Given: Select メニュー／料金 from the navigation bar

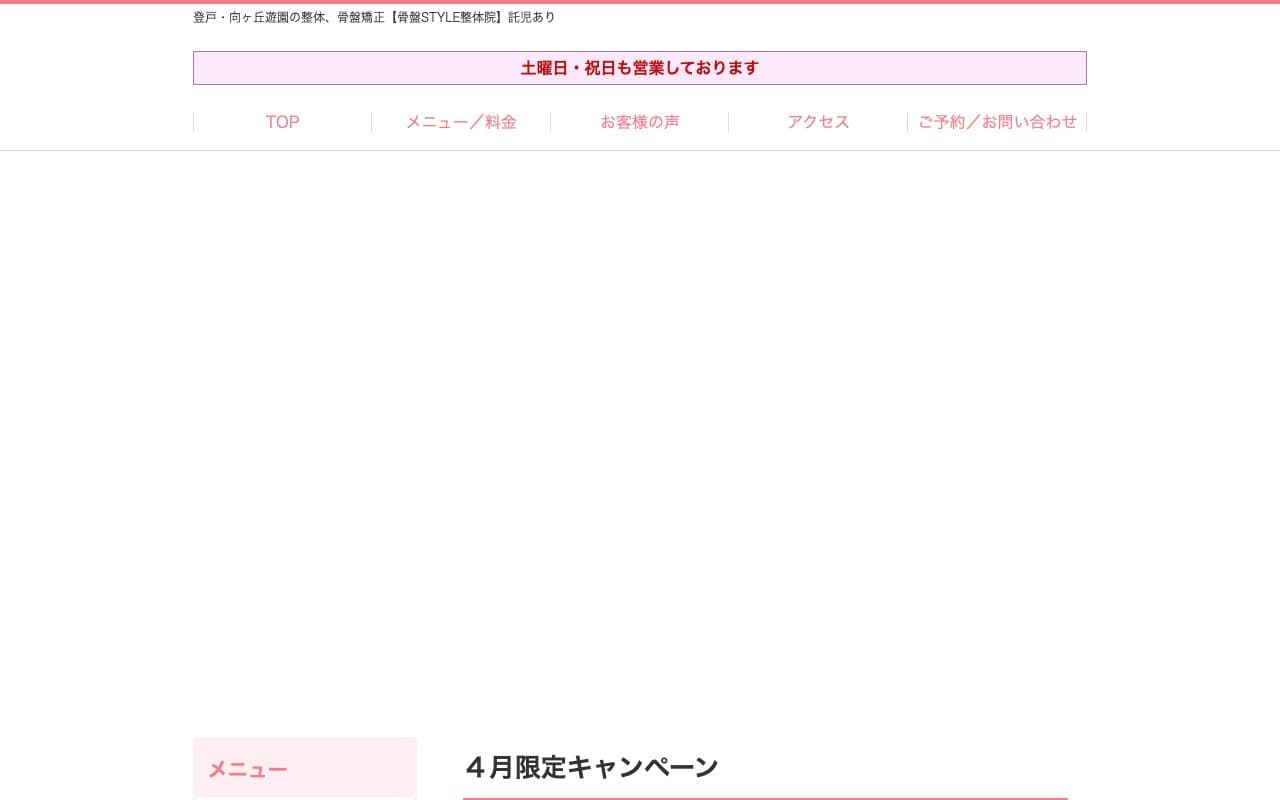Looking at the screenshot, I should [x=461, y=121].
